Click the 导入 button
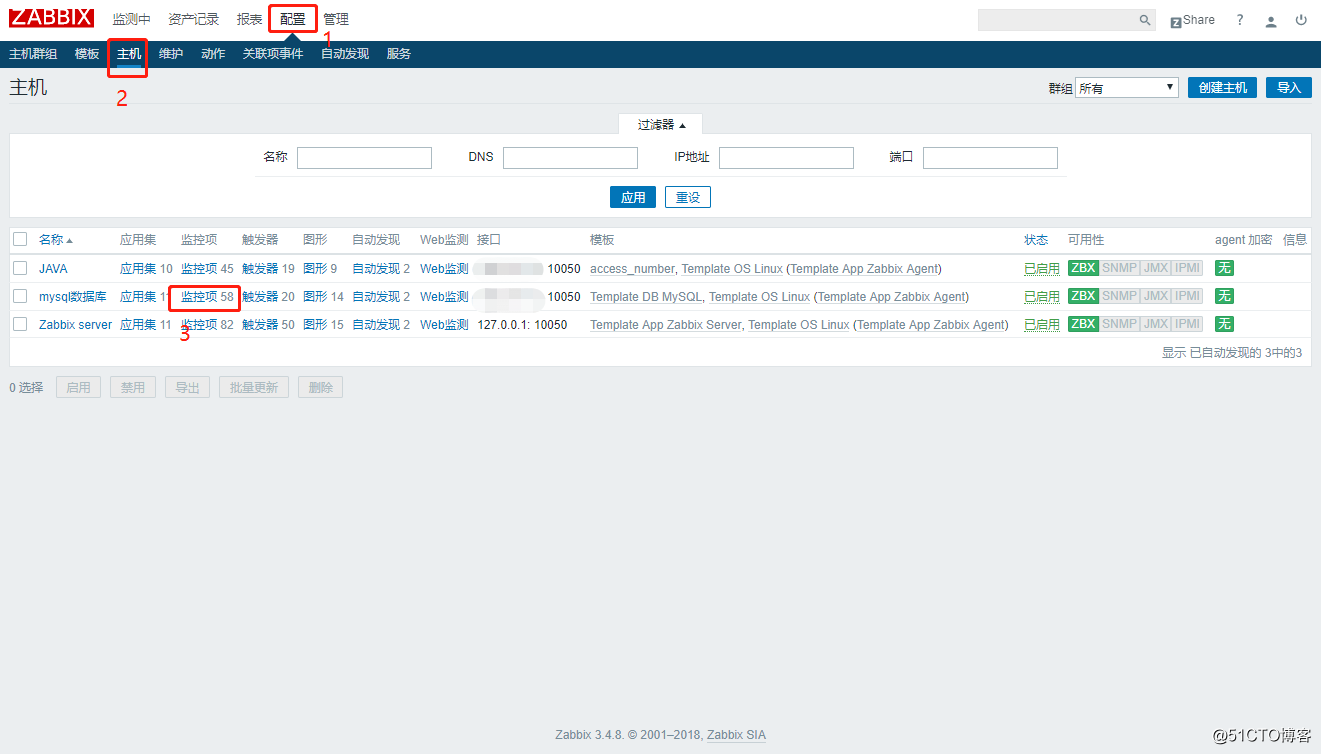Viewport: 1321px width, 754px height. (1289, 88)
